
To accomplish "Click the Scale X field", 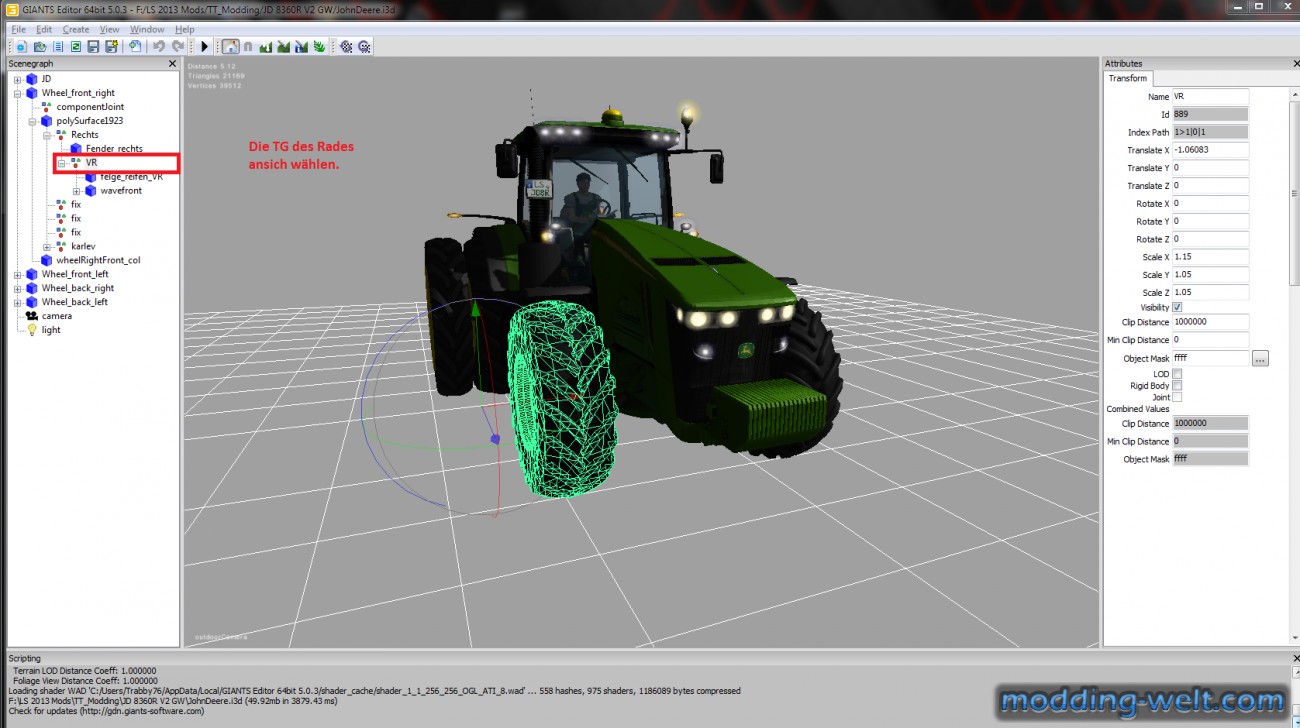I will click(1210, 257).
